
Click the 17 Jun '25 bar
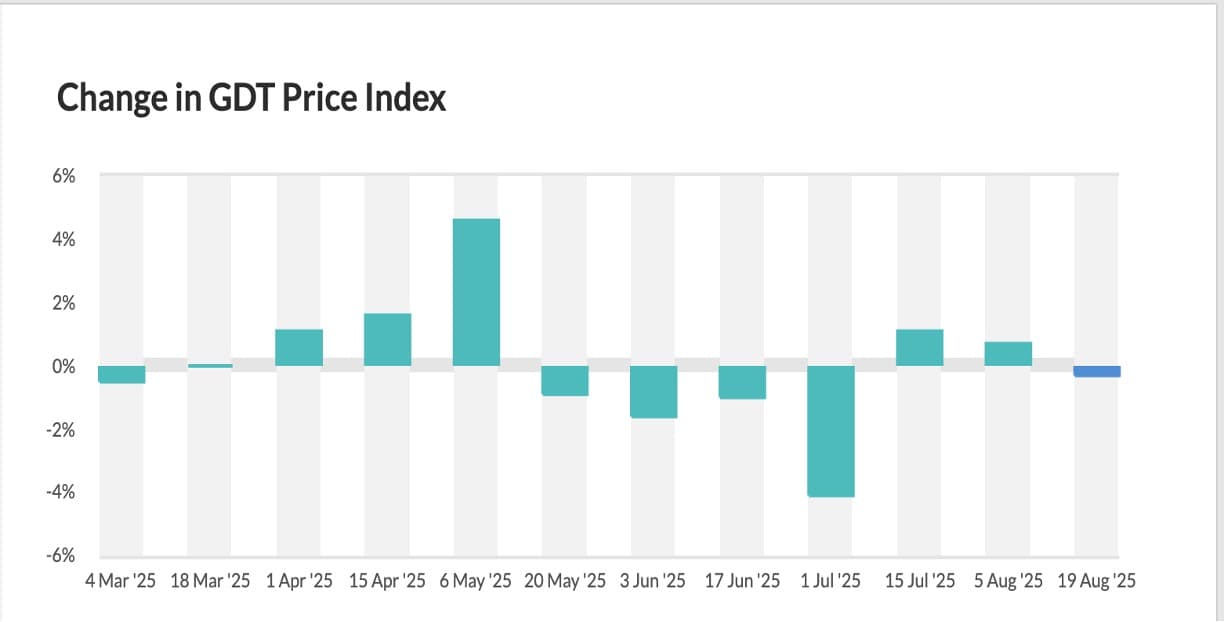point(742,383)
